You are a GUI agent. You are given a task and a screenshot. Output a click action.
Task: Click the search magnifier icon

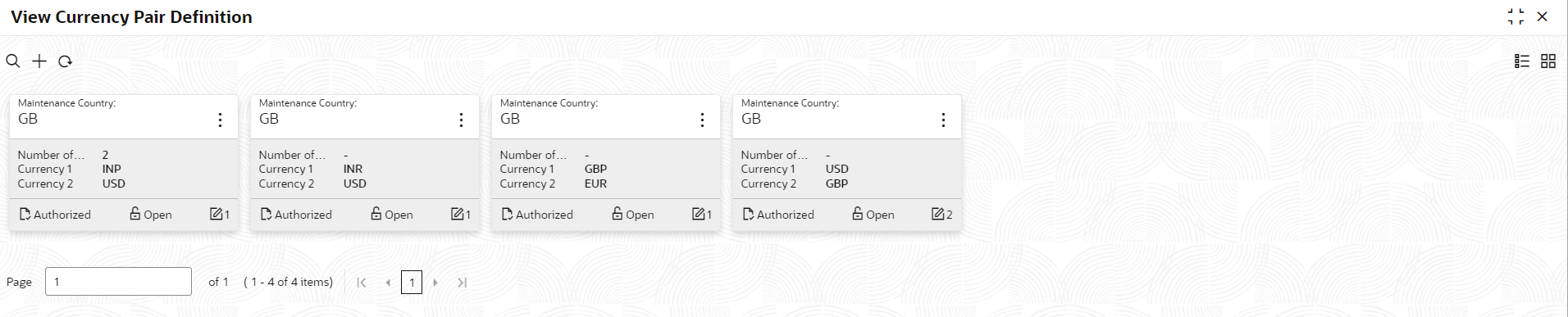(13, 61)
